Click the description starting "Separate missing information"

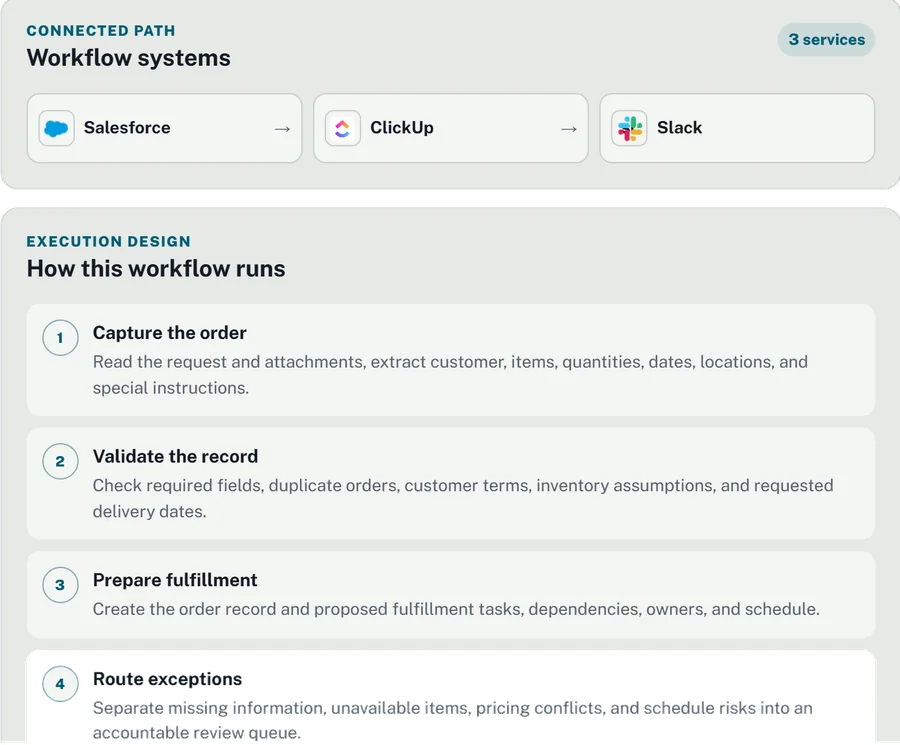tap(453, 720)
